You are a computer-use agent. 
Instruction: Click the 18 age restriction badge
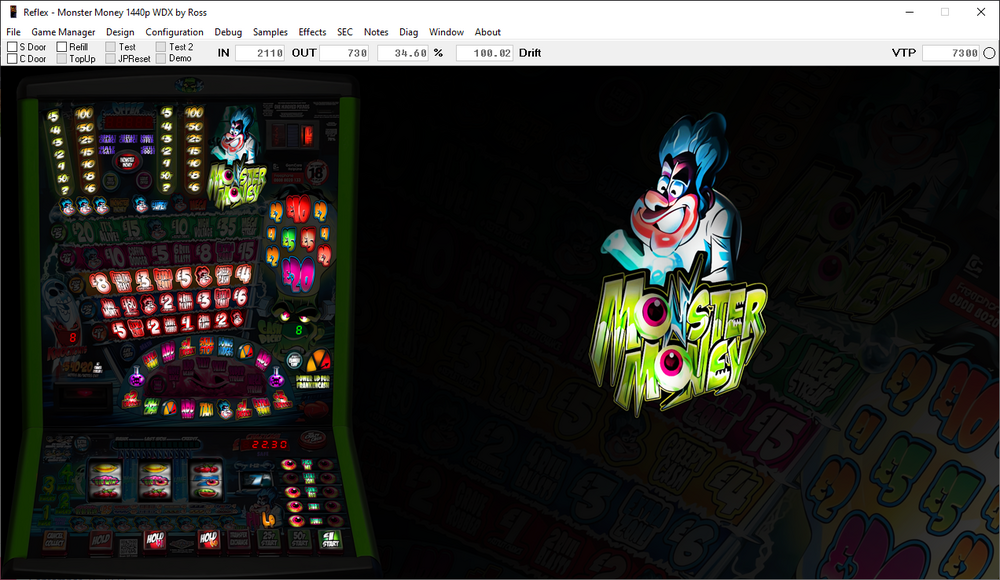click(x=316, y=173)
